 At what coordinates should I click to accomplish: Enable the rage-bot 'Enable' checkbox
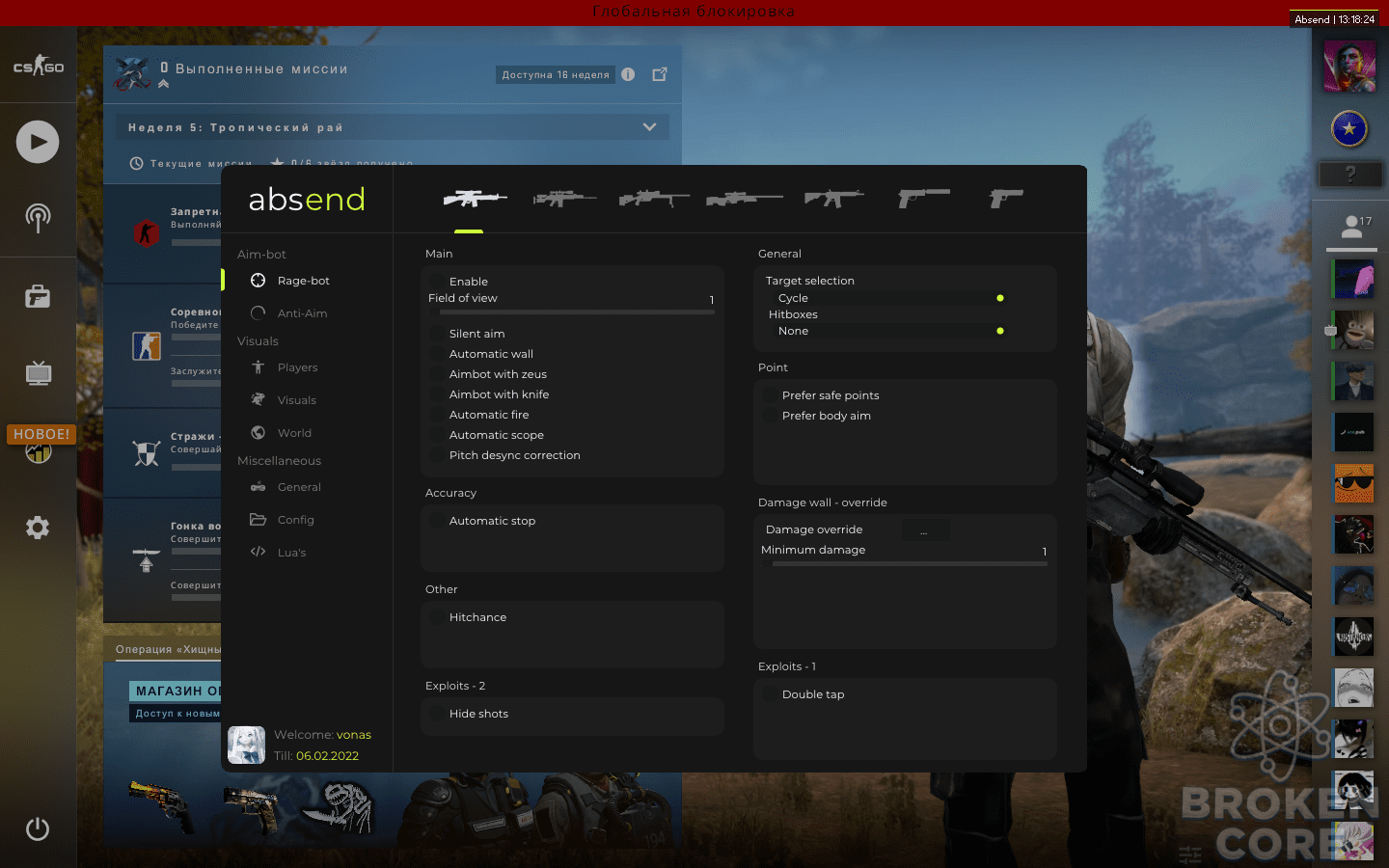437,282
